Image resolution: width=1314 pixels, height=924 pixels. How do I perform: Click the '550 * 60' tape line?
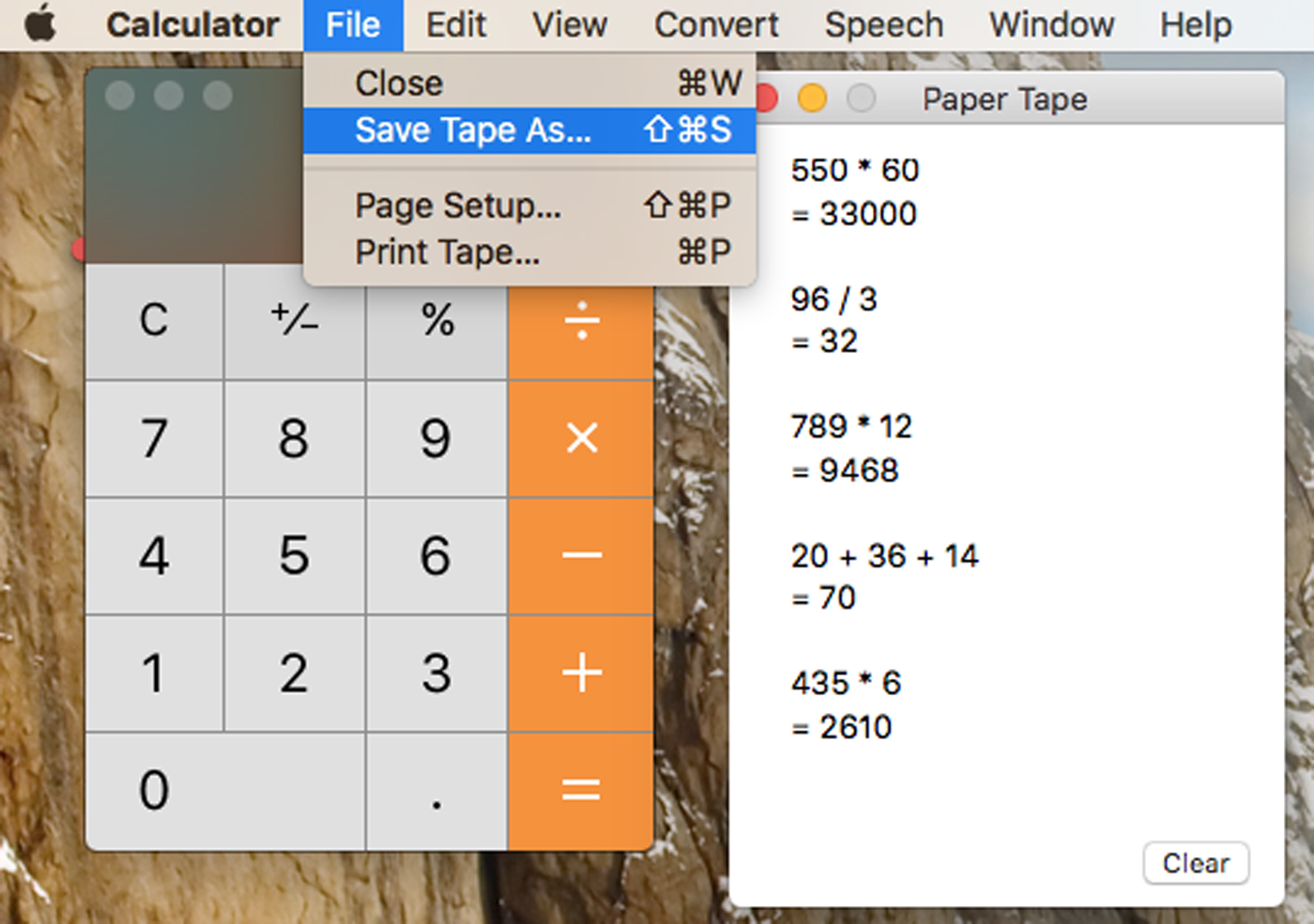pyautogui.click(x=855, y=171)
